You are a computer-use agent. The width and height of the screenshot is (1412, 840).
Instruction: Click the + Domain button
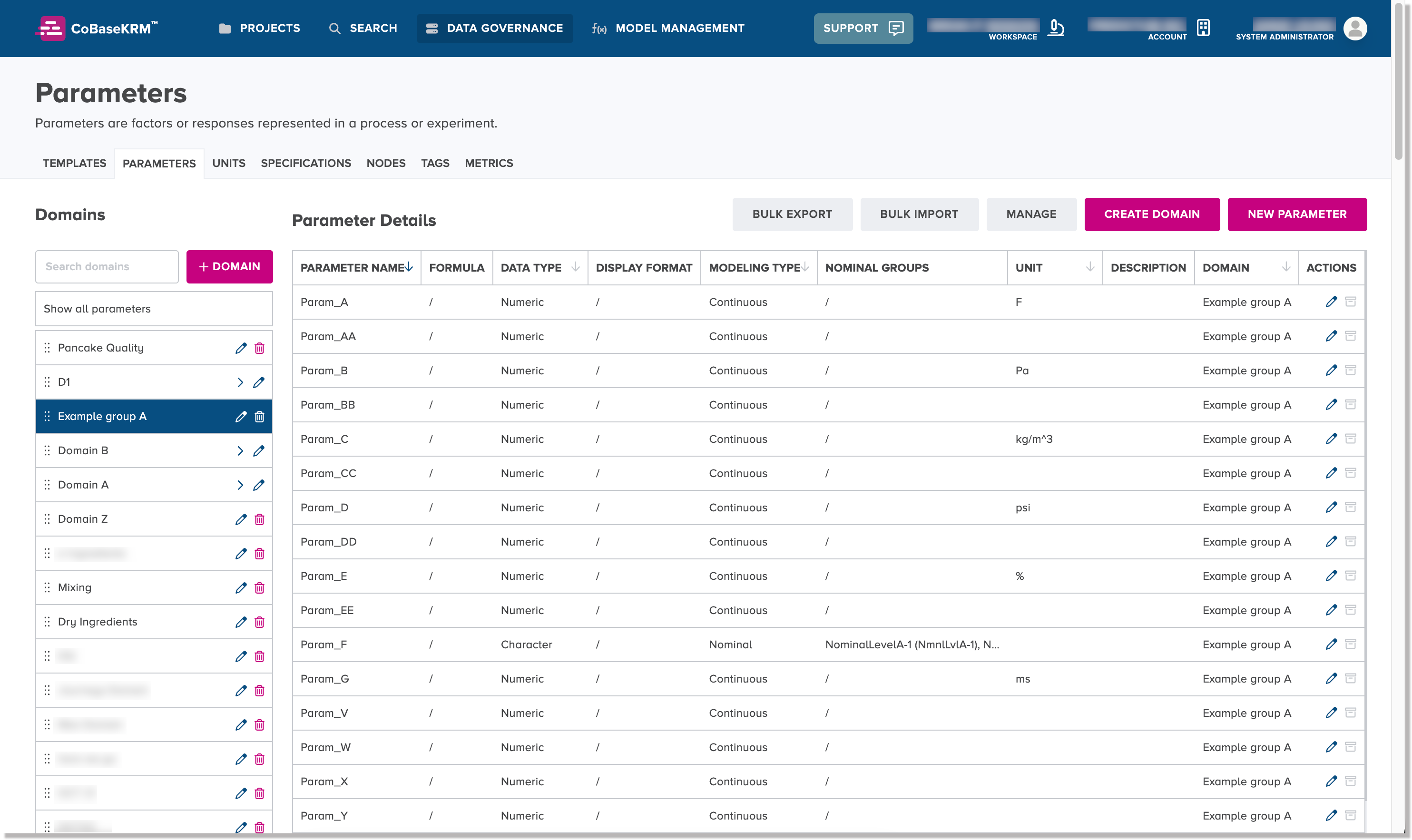pos(229,267)
